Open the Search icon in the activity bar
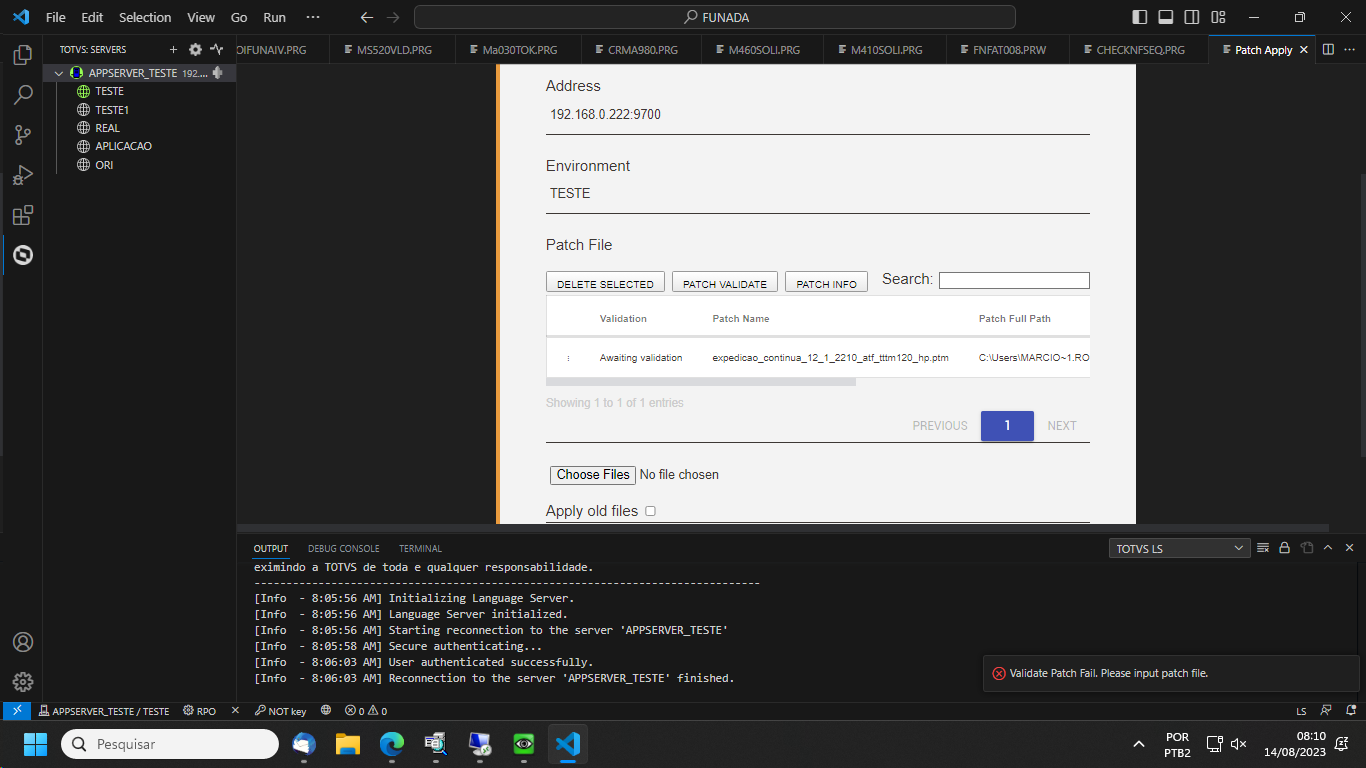This screenshot has height=768, width=1366. pyautogui.click(x=22, y=94)
